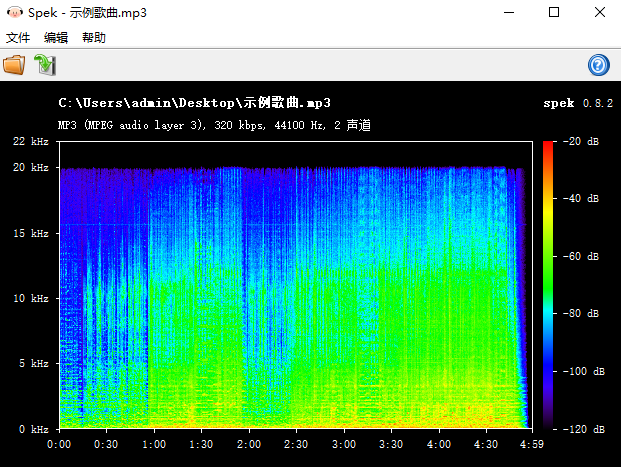Viewport: 621px width, 467px height.
Task: Open the 帮助 menu
Action: pos(94,38)
